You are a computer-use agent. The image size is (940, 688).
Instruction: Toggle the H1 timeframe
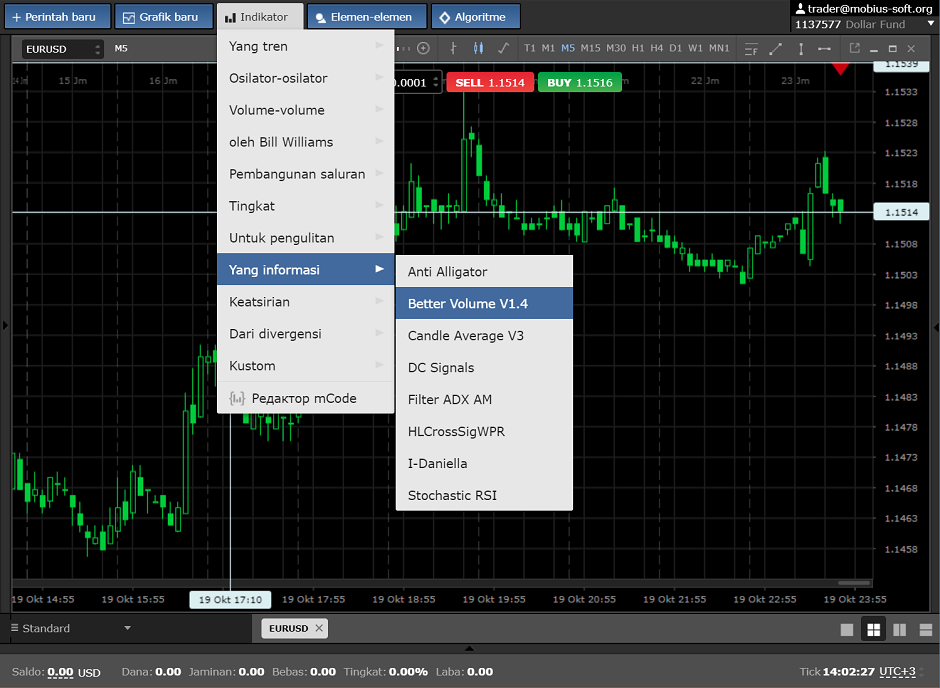click(638, 48)
